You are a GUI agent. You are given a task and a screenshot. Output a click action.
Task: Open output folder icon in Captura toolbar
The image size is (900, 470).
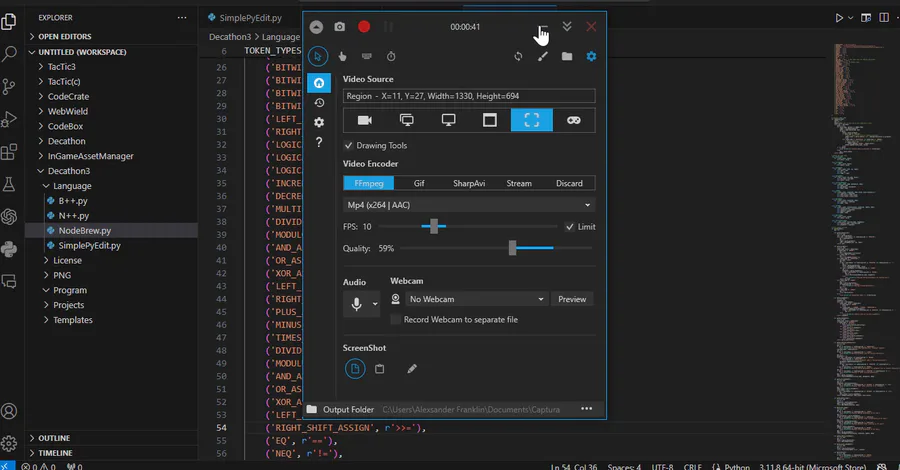coord(567,56)
